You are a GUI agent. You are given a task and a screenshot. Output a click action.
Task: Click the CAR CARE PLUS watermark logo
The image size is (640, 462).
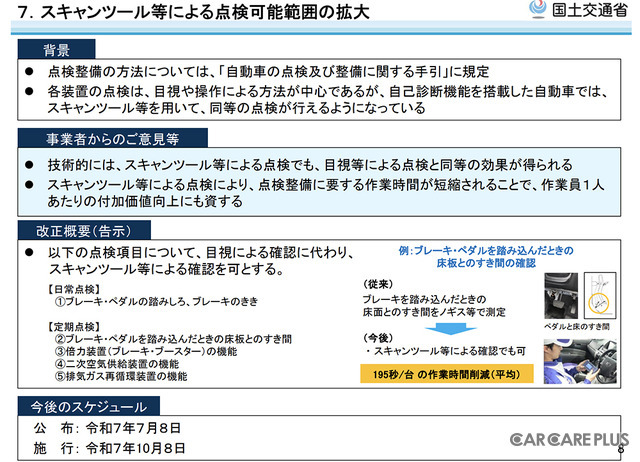[571, 439]
